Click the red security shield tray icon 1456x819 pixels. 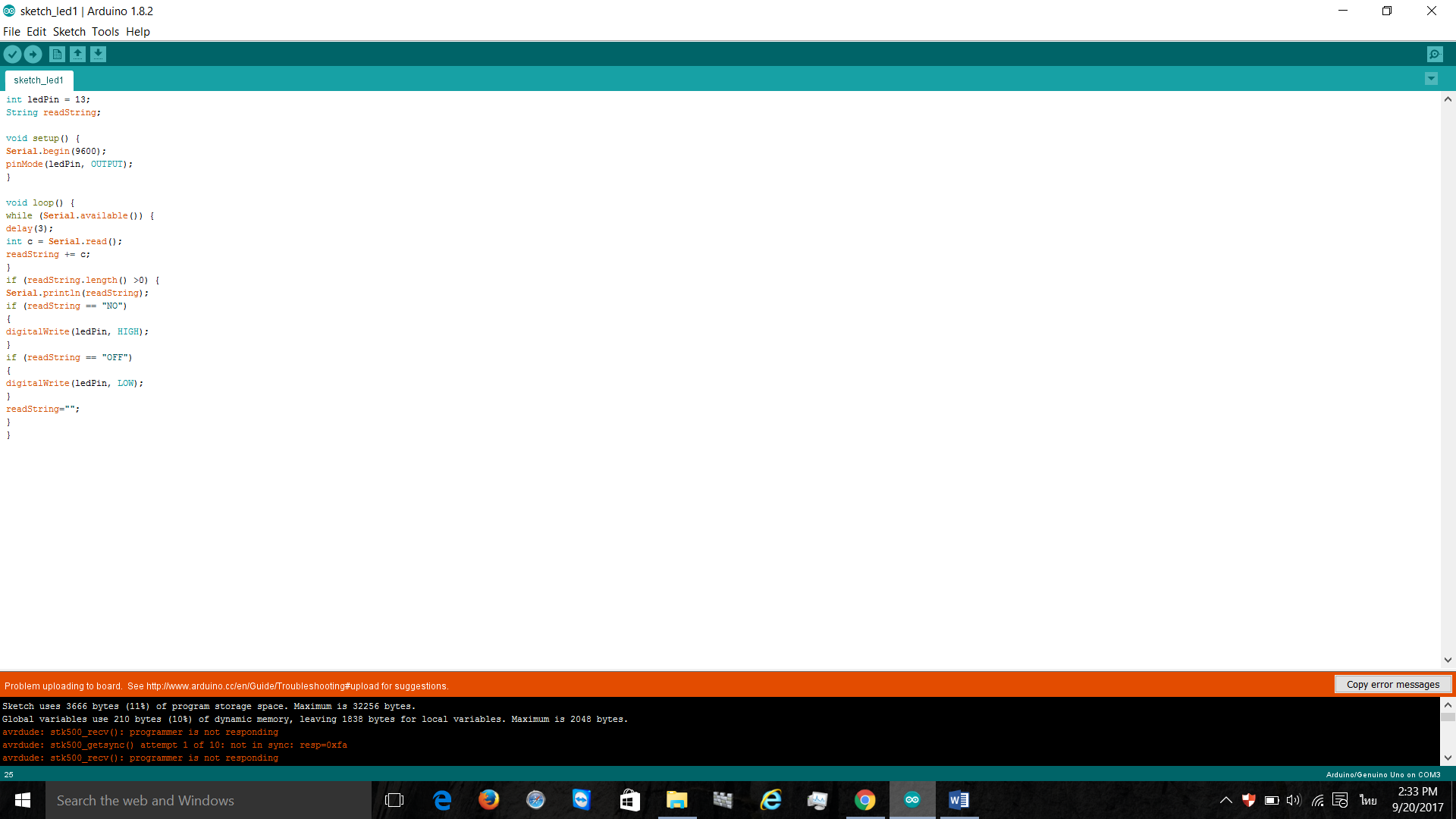tap(1248, 800)
